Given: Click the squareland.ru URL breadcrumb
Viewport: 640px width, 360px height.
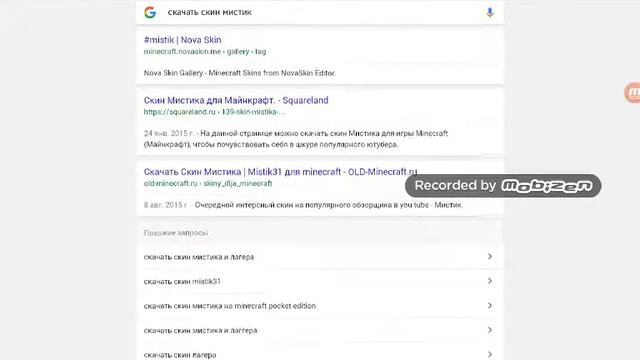Looking at the screenshot, I should [214, 112].
